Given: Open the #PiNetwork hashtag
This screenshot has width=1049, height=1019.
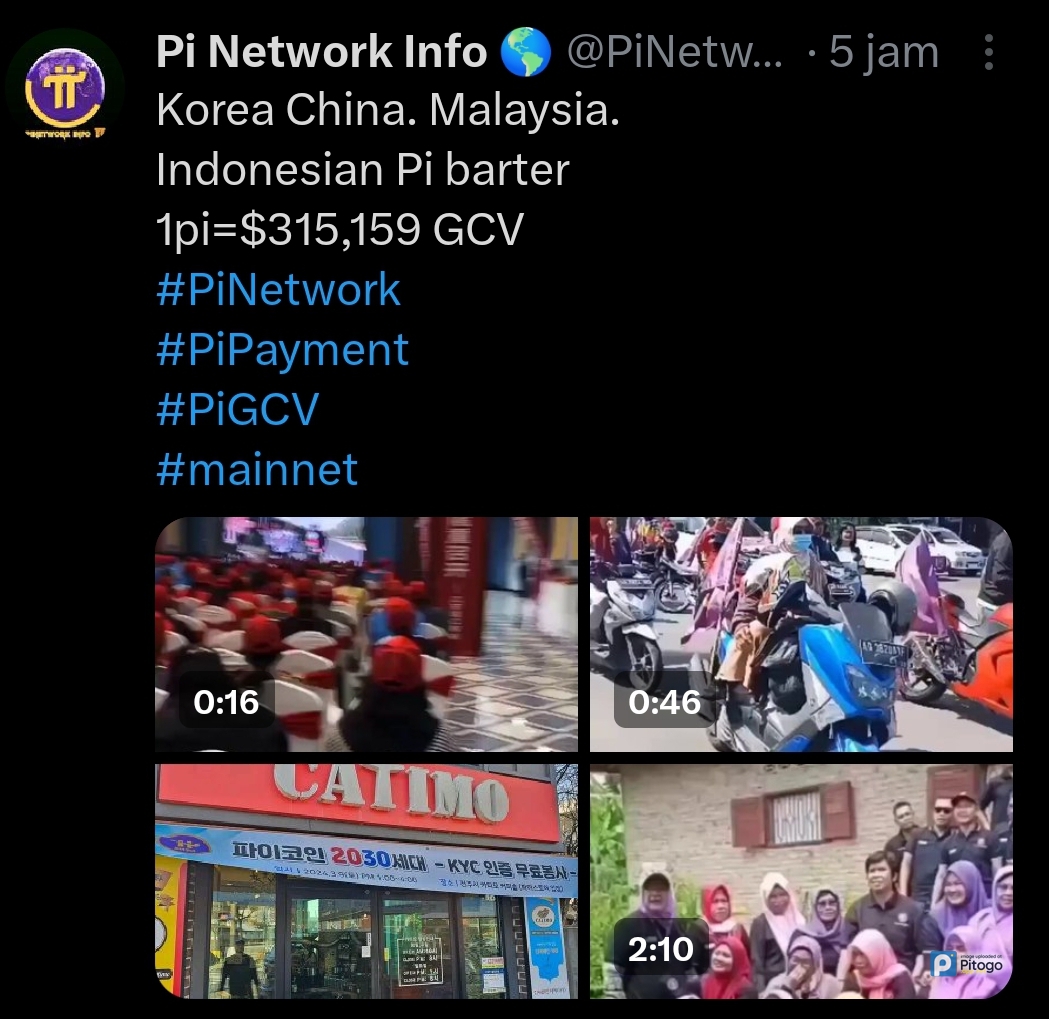Looking at the screenshot, I should click(278, 290).
